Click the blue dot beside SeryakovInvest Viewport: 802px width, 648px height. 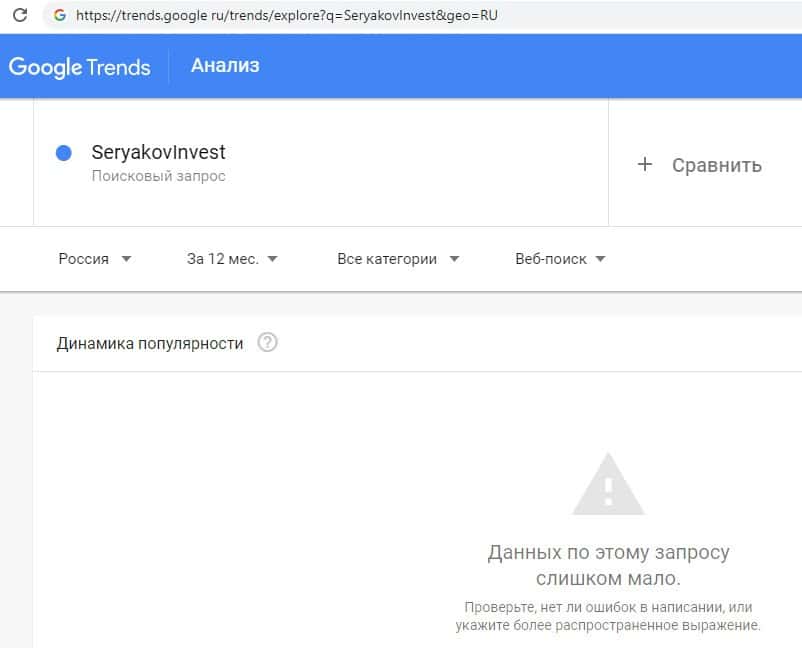(64, 153)
